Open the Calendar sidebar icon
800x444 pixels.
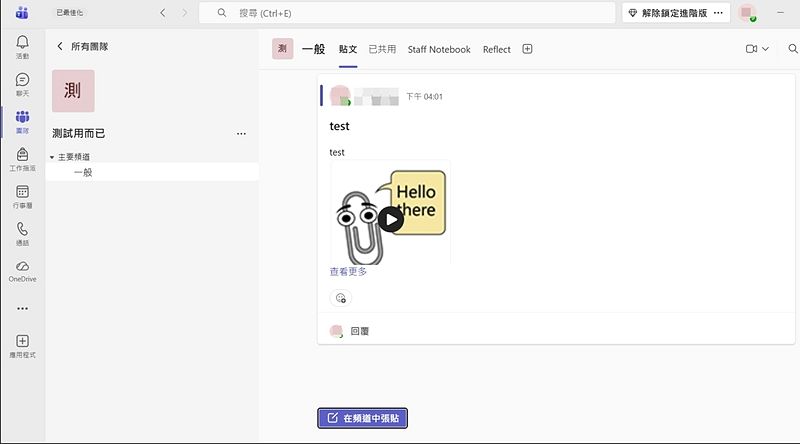pyautogui.click(x=22, y=196)
